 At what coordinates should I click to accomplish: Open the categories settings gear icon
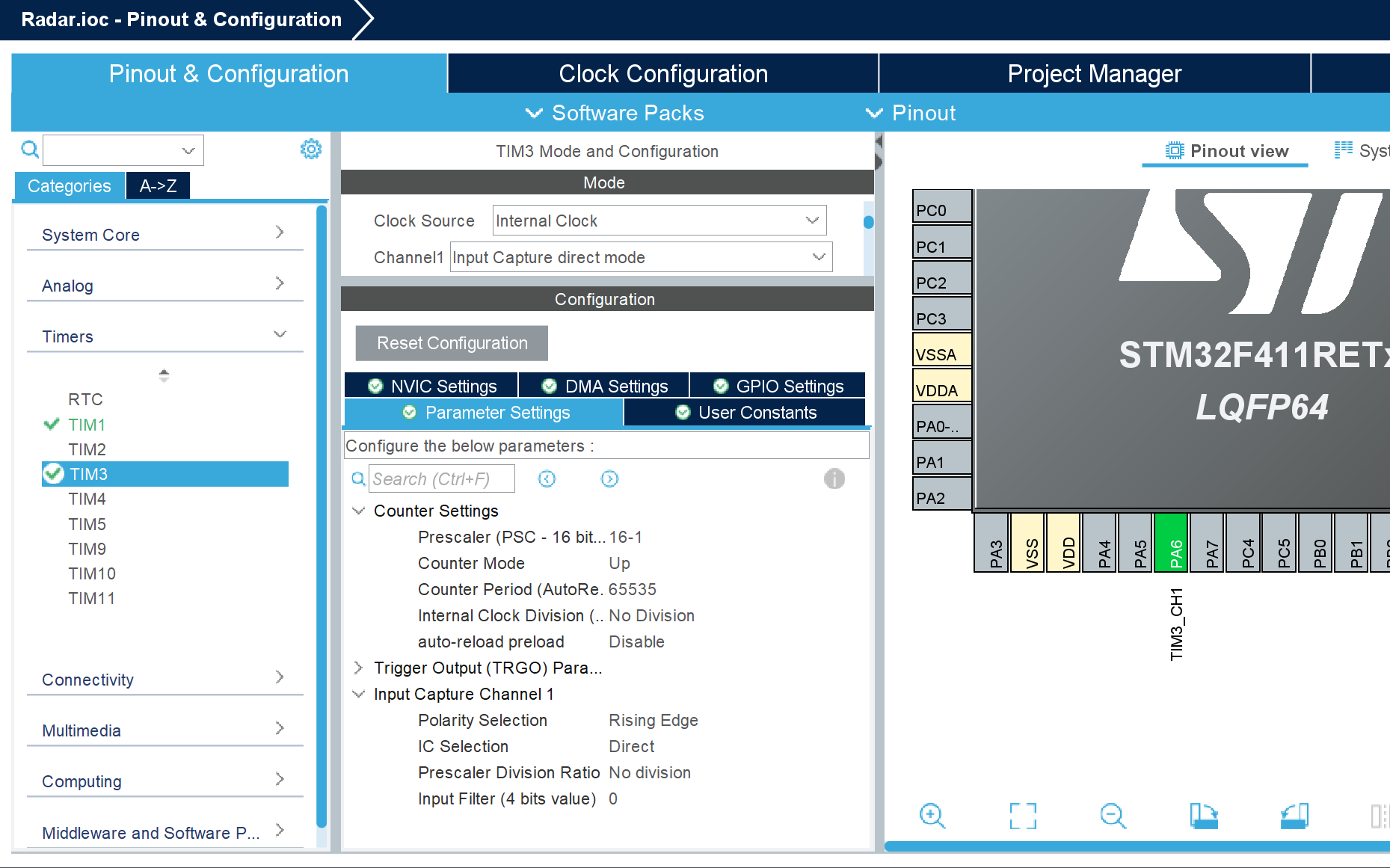coord(311,149)
